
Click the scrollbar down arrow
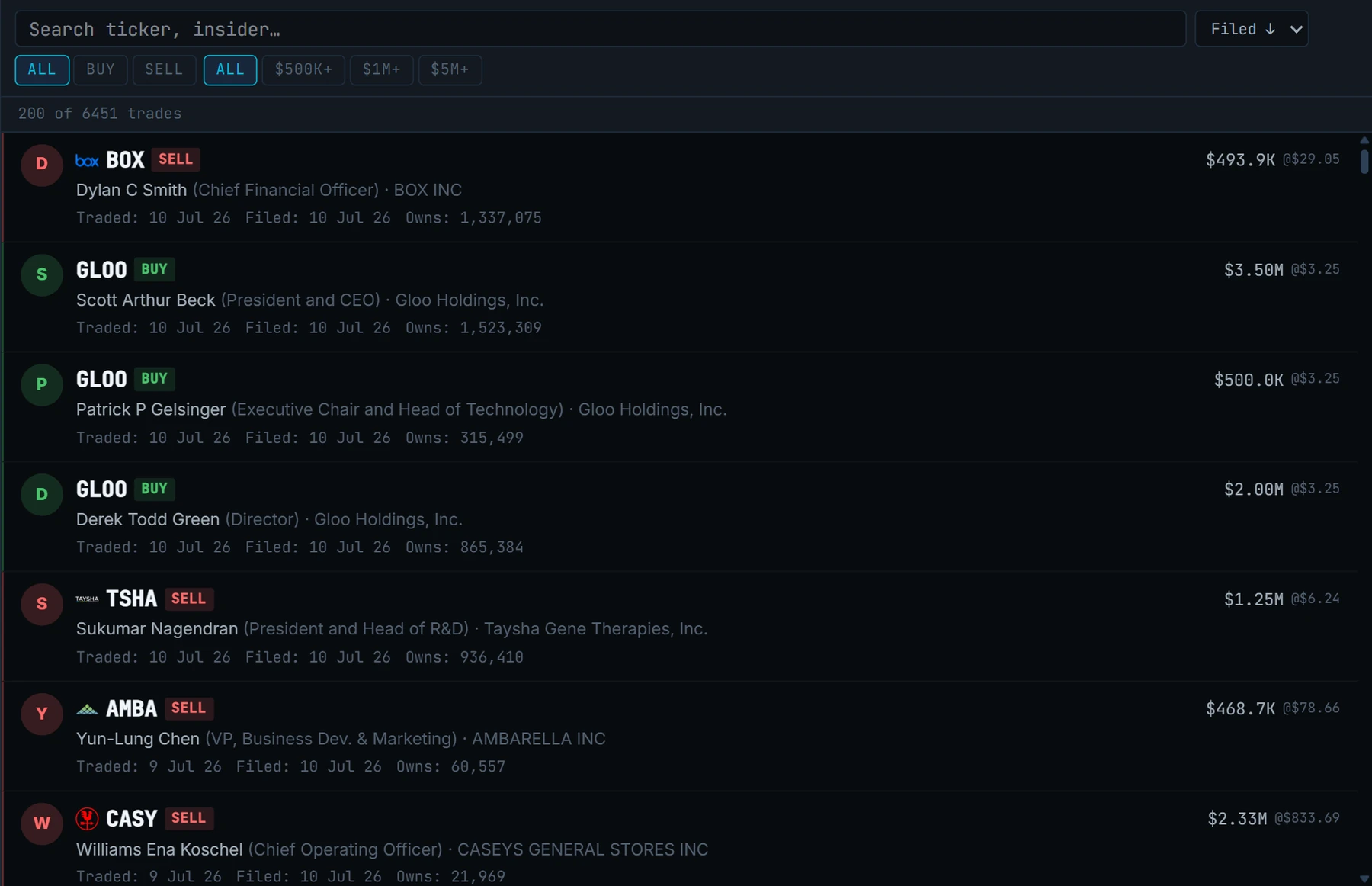pyautogui.click(x=1364, y=878)
